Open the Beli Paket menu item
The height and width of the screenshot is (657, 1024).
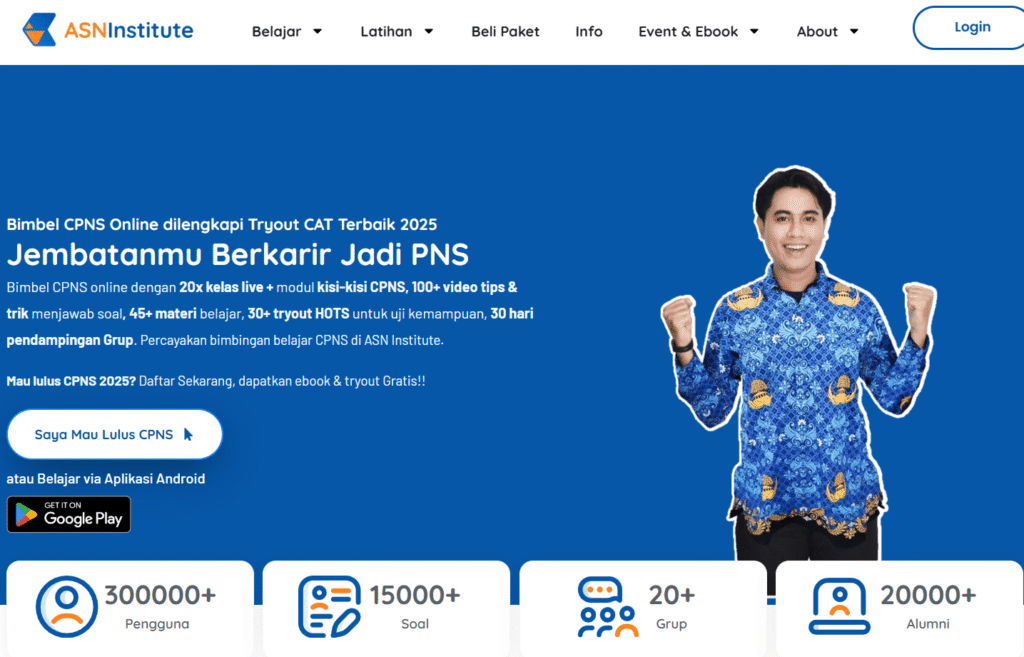pyautogui.click(x=505, y=31)
